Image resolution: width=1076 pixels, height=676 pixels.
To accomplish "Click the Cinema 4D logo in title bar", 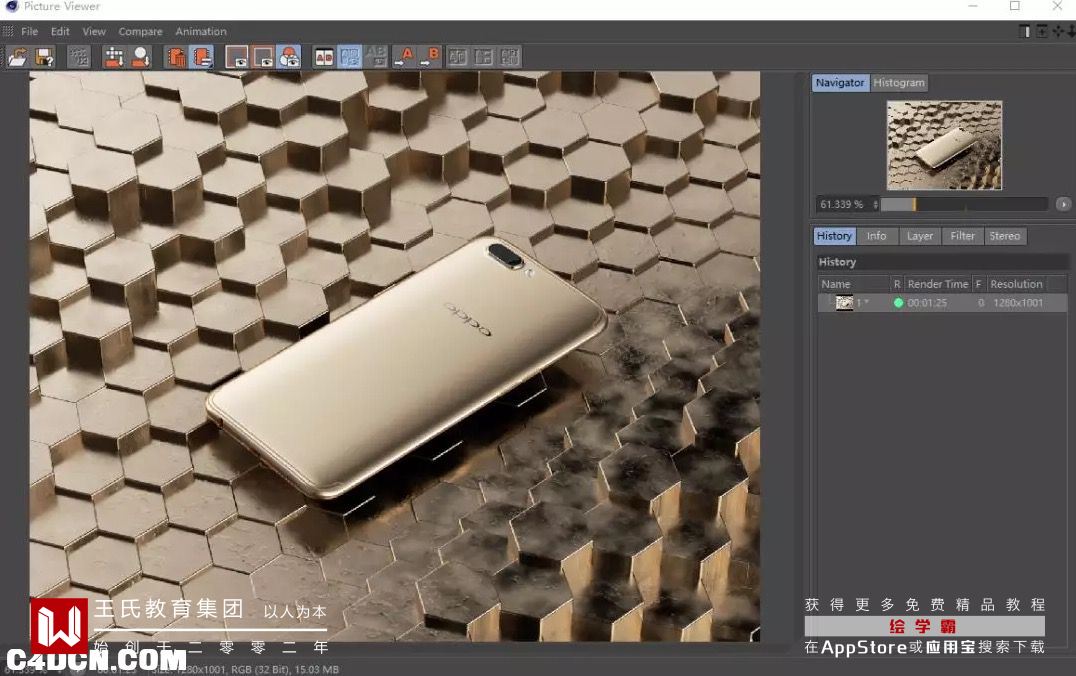I will [x=12, y=6].
